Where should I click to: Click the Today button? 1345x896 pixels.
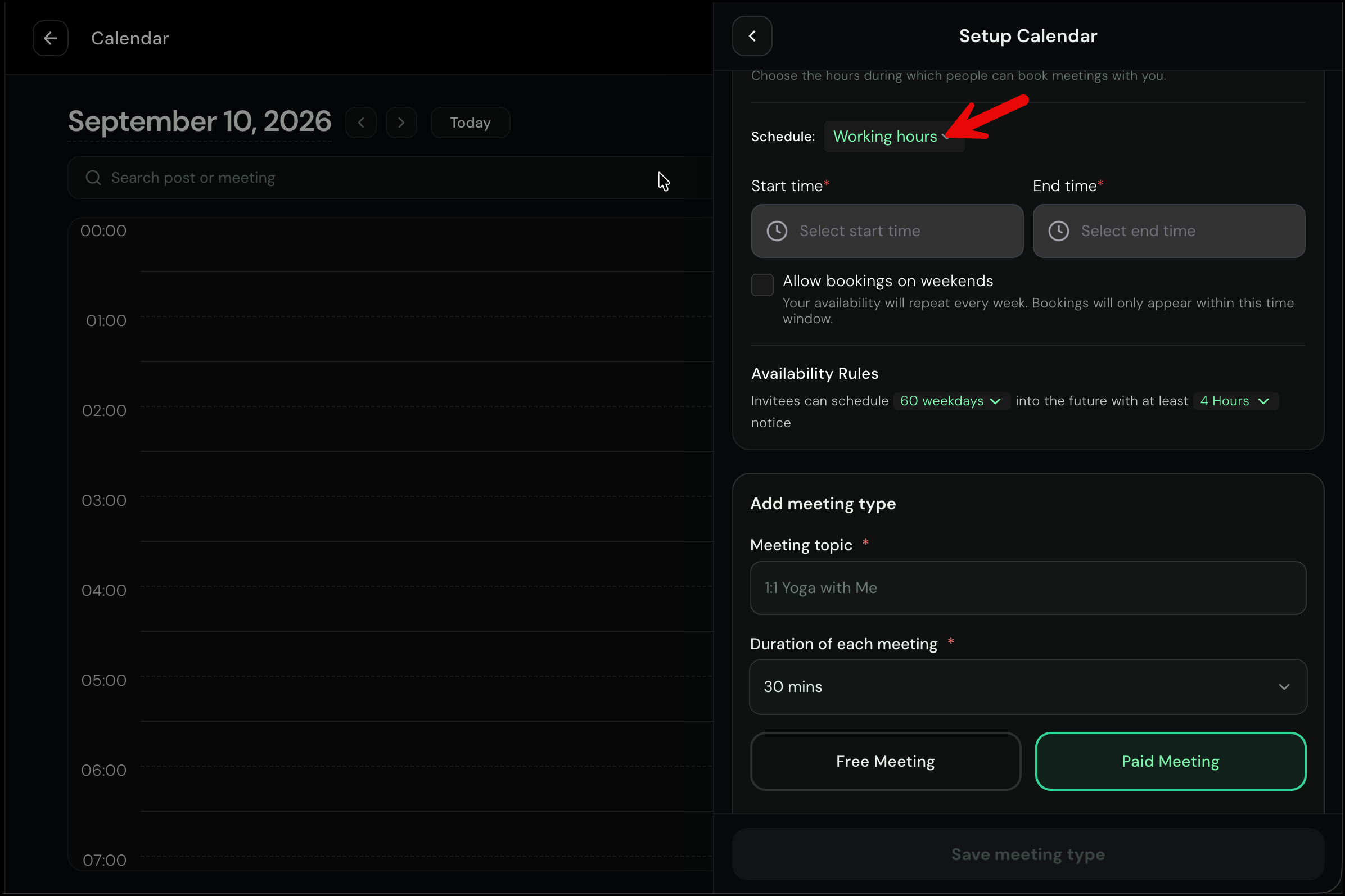coord(470,123)
